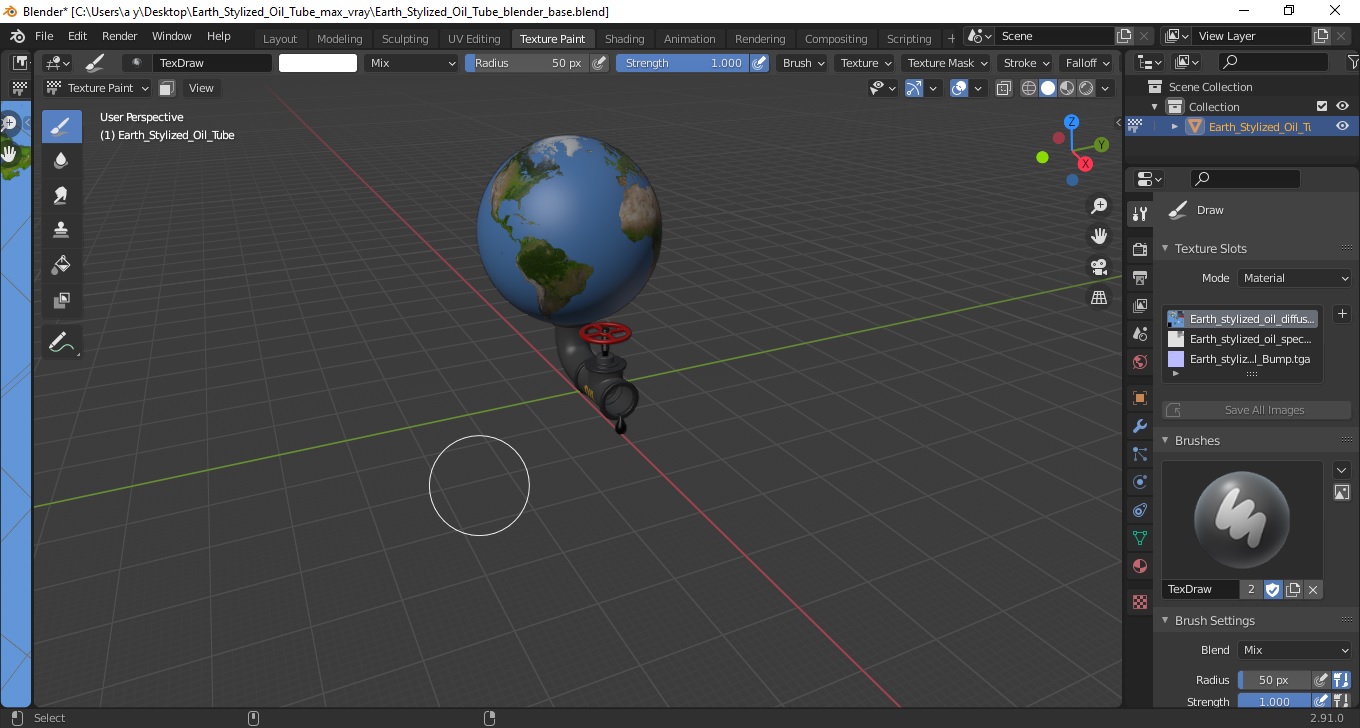Image resolution: width=1360 pixels, height=728 pixels.
Task: Toggle X-ray view button
Action: tap(1004, 88)
